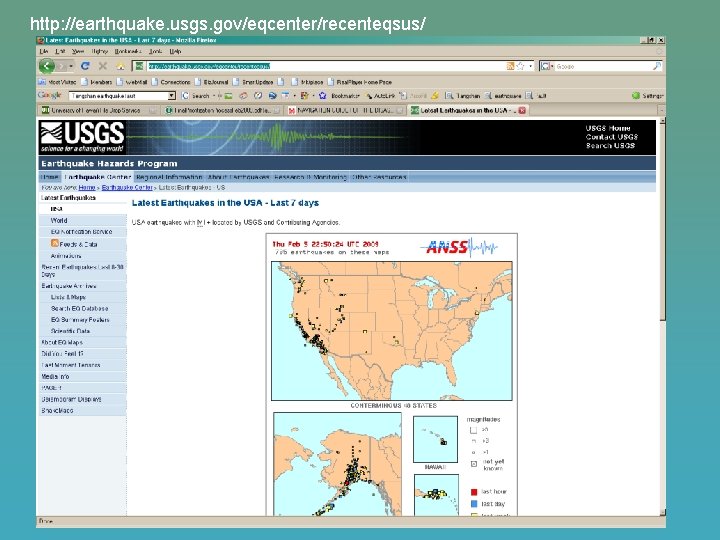Select Other Resources in the USGS nav bar
The height and width of the screenshot is (540, 720).
tap(379, 177)
